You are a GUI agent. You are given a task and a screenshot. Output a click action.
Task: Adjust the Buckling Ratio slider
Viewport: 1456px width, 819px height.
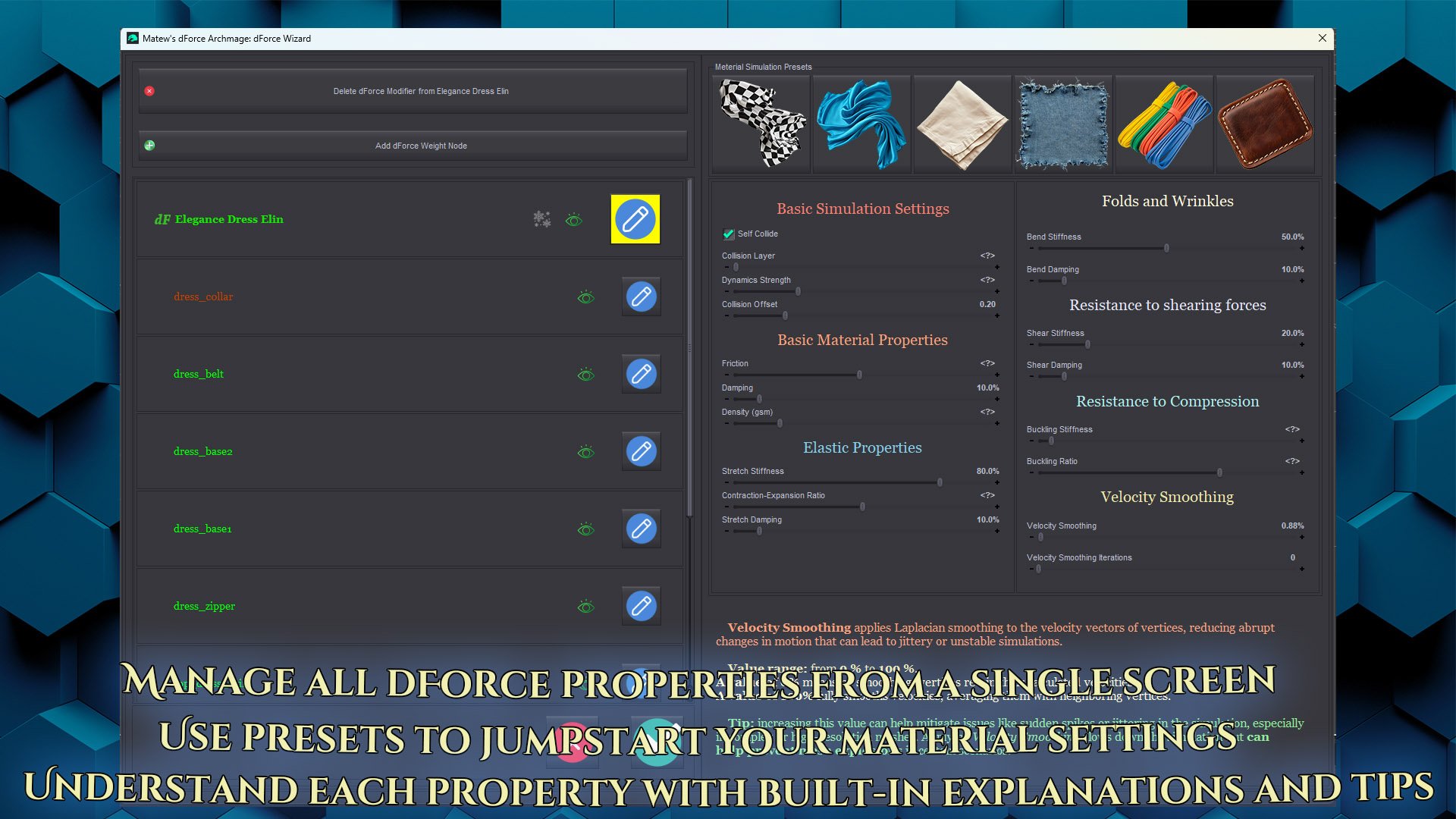click(1219, 472)
